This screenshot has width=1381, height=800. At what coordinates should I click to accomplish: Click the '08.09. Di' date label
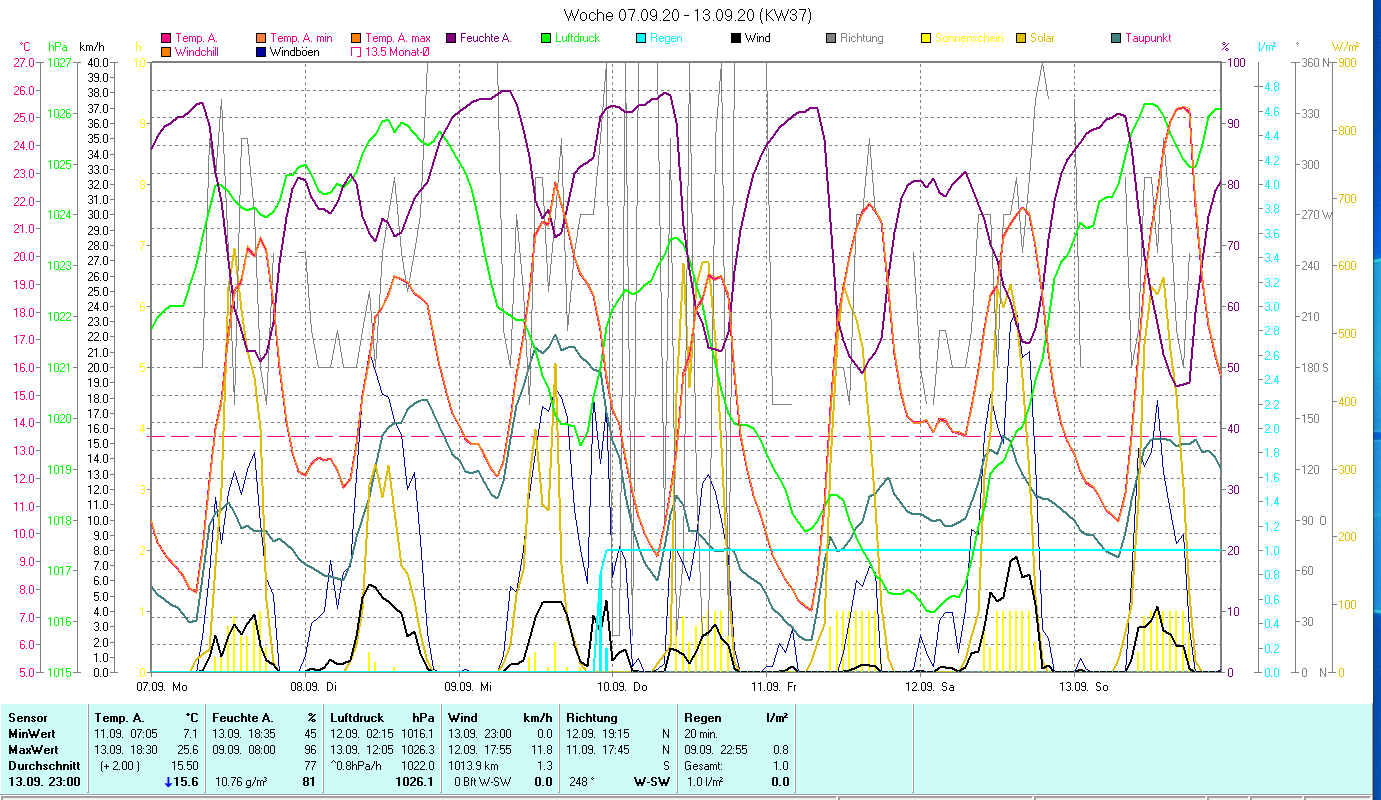pyautogui.click(x=314, y=687)
